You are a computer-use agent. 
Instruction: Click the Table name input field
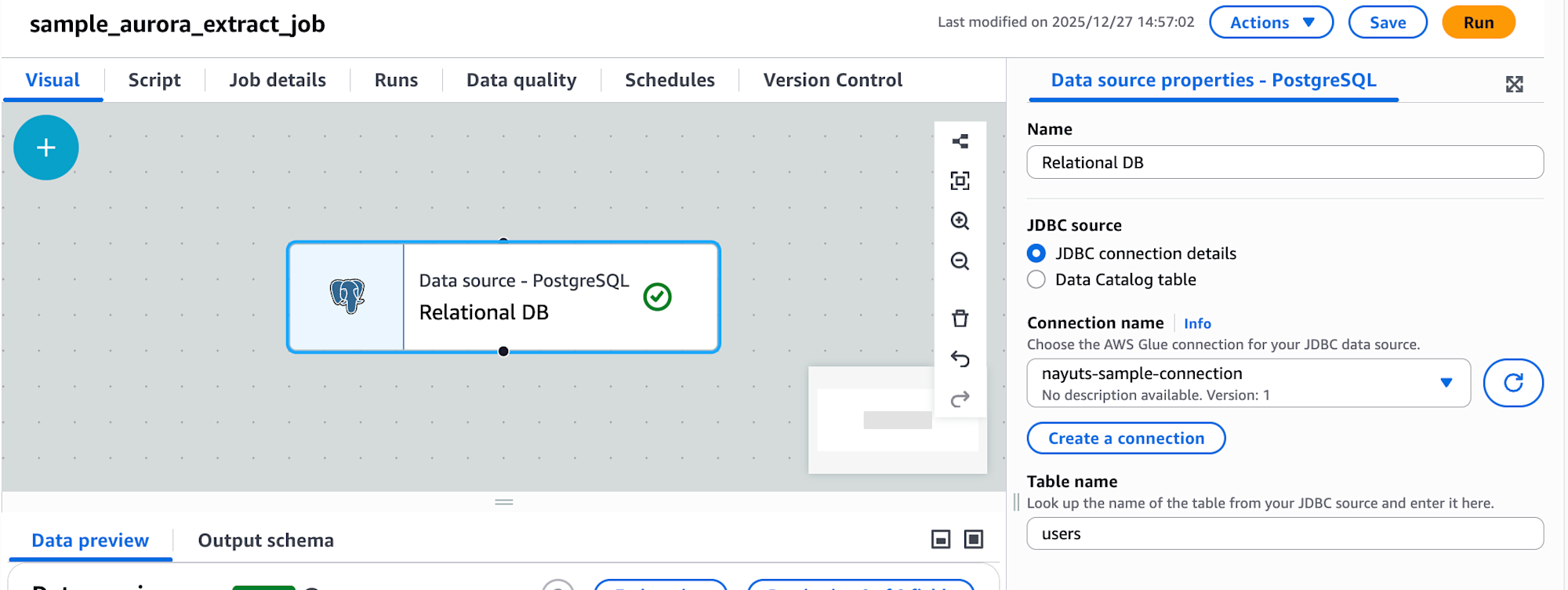coord(1284,534)
